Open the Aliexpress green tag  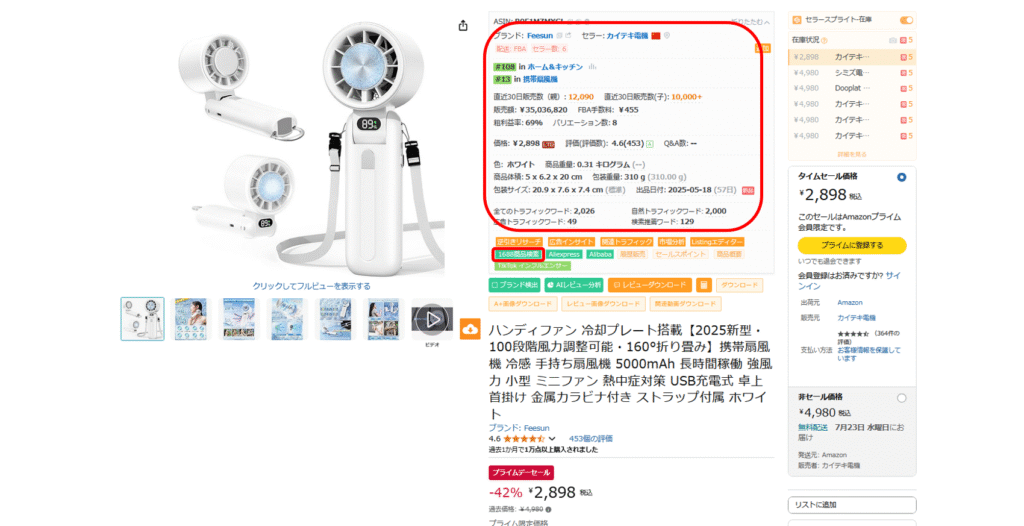point(564,254)
